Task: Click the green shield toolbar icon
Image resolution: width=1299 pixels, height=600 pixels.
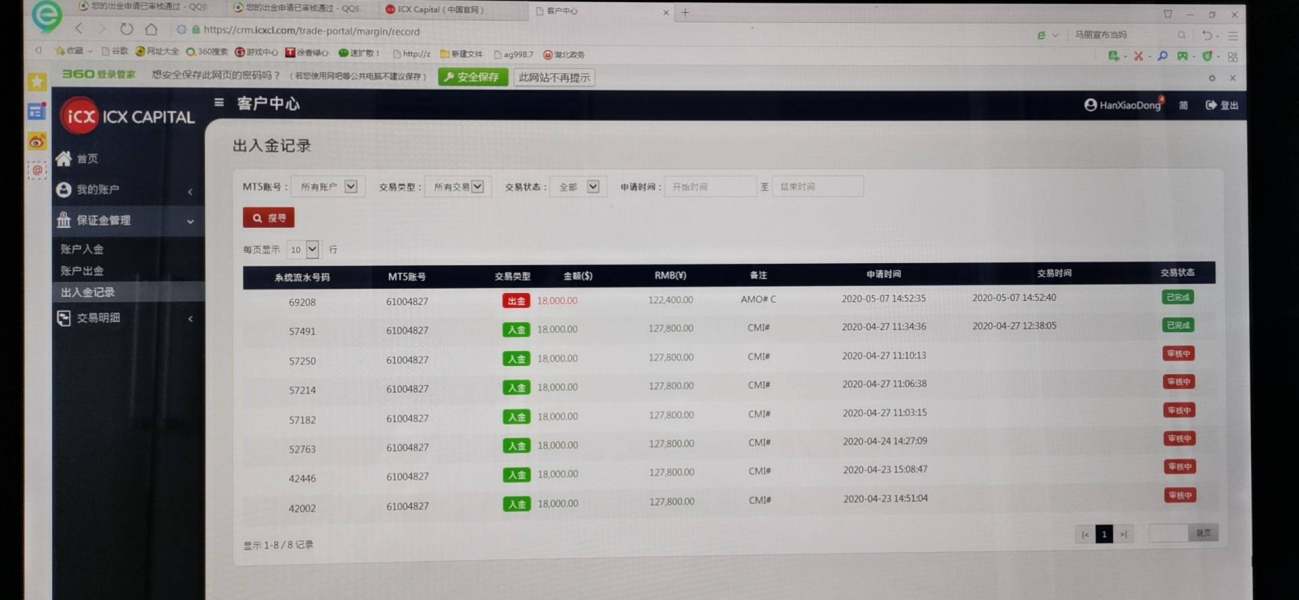Action: [1207, 56]
